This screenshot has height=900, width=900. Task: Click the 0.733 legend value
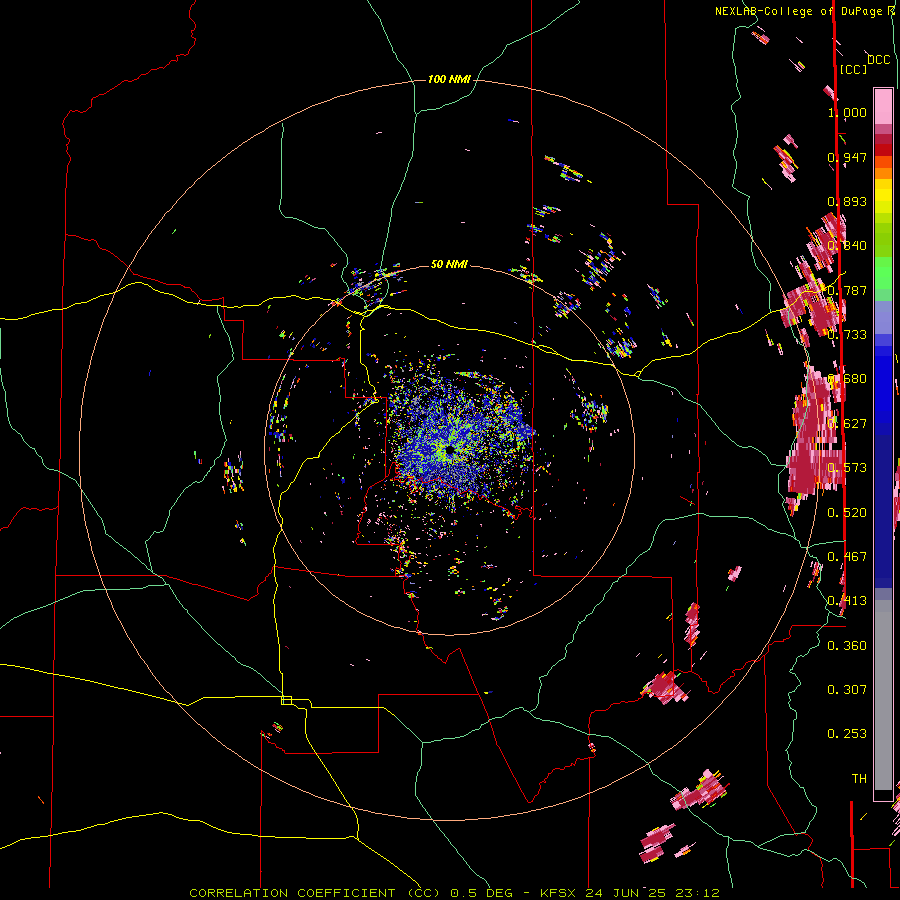tap(847, 335)
